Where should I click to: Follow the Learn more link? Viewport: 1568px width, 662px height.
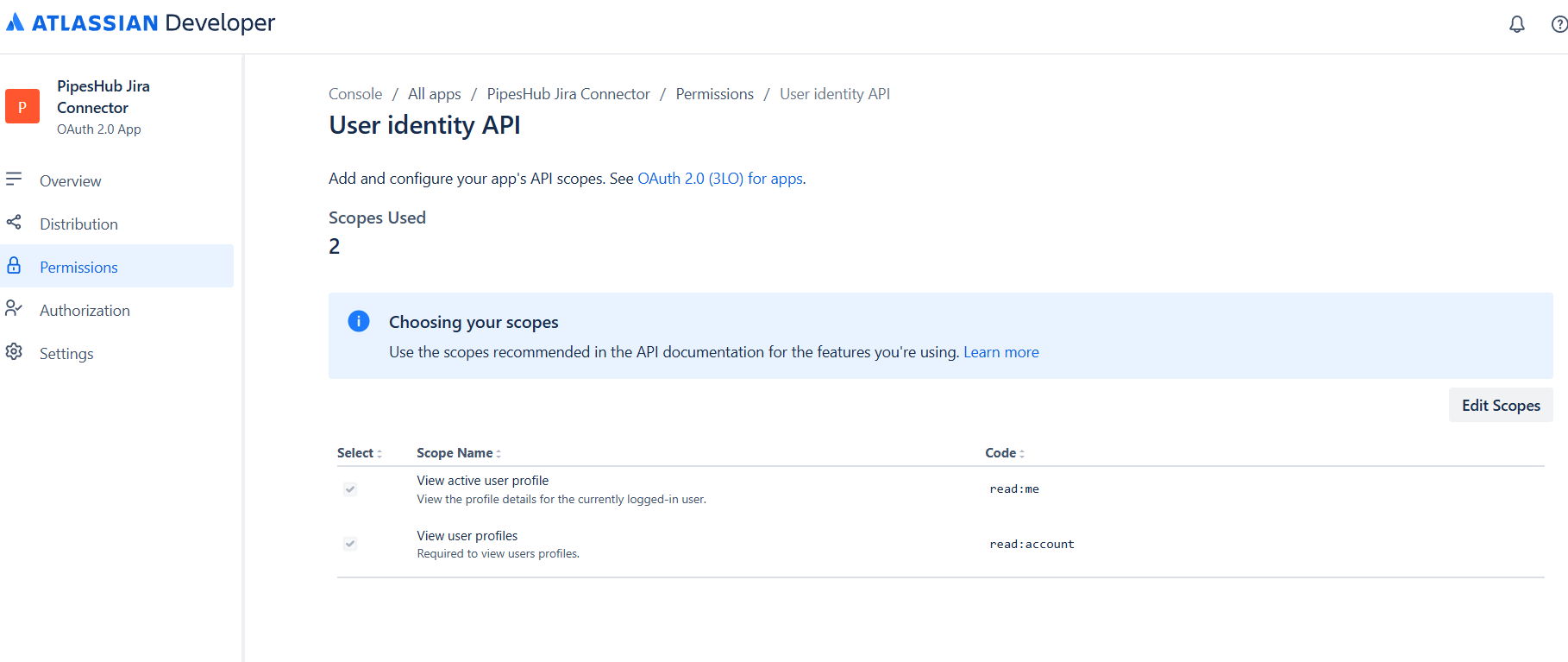(x=1001, y=352)
